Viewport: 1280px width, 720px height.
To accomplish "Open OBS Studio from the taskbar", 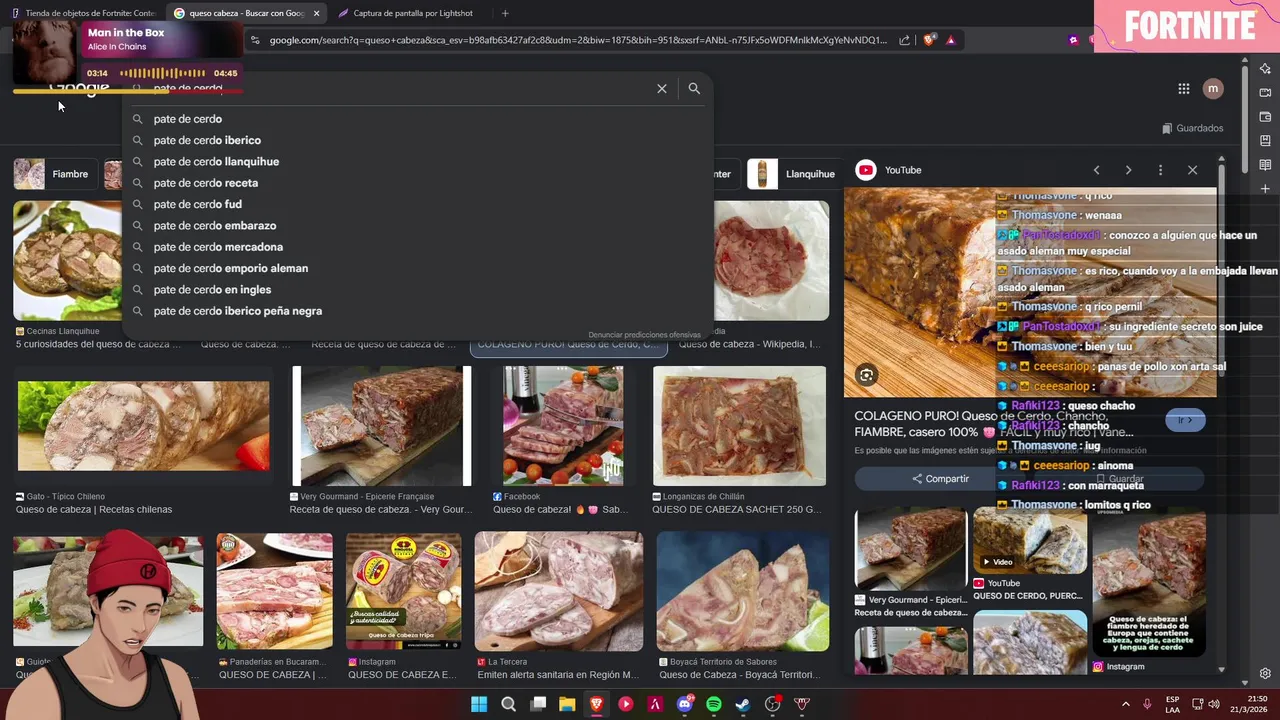I will [x=772, y=704].
